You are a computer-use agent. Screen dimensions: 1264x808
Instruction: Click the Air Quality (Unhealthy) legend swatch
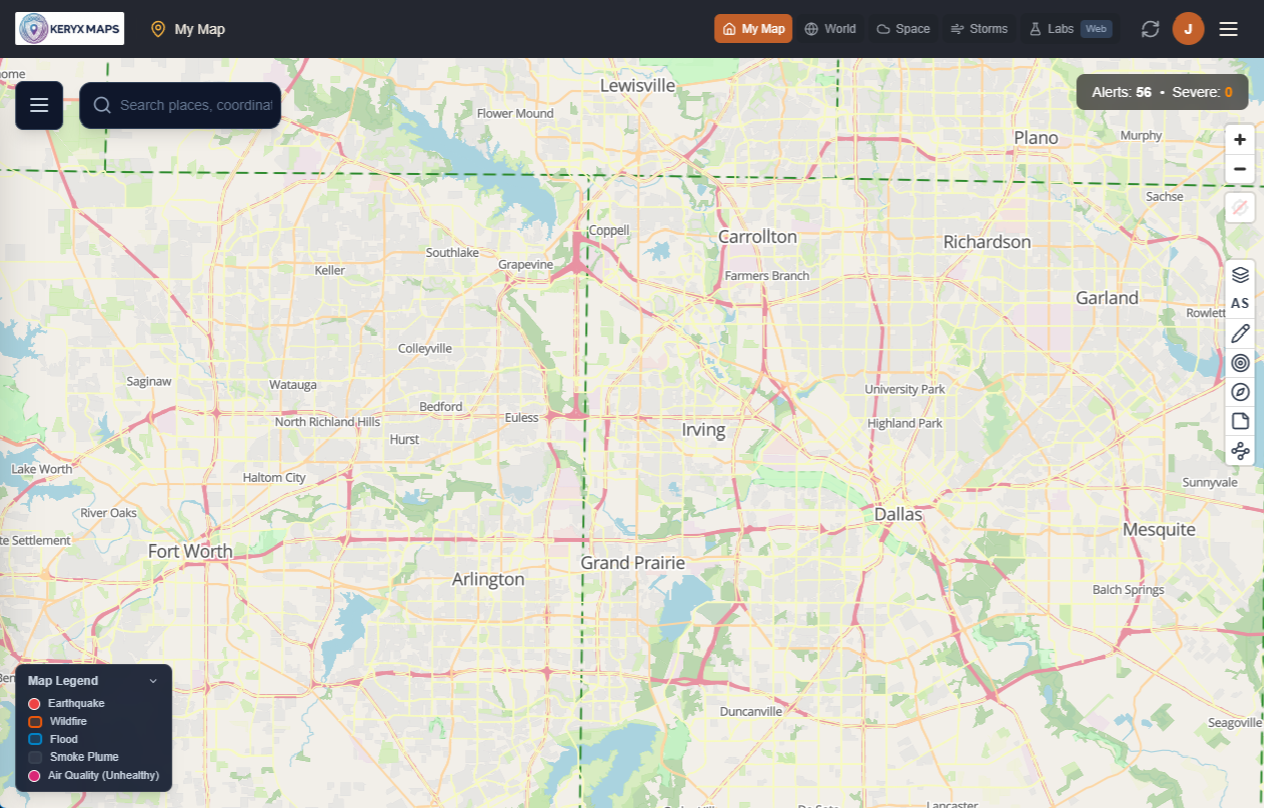[34, 776]
